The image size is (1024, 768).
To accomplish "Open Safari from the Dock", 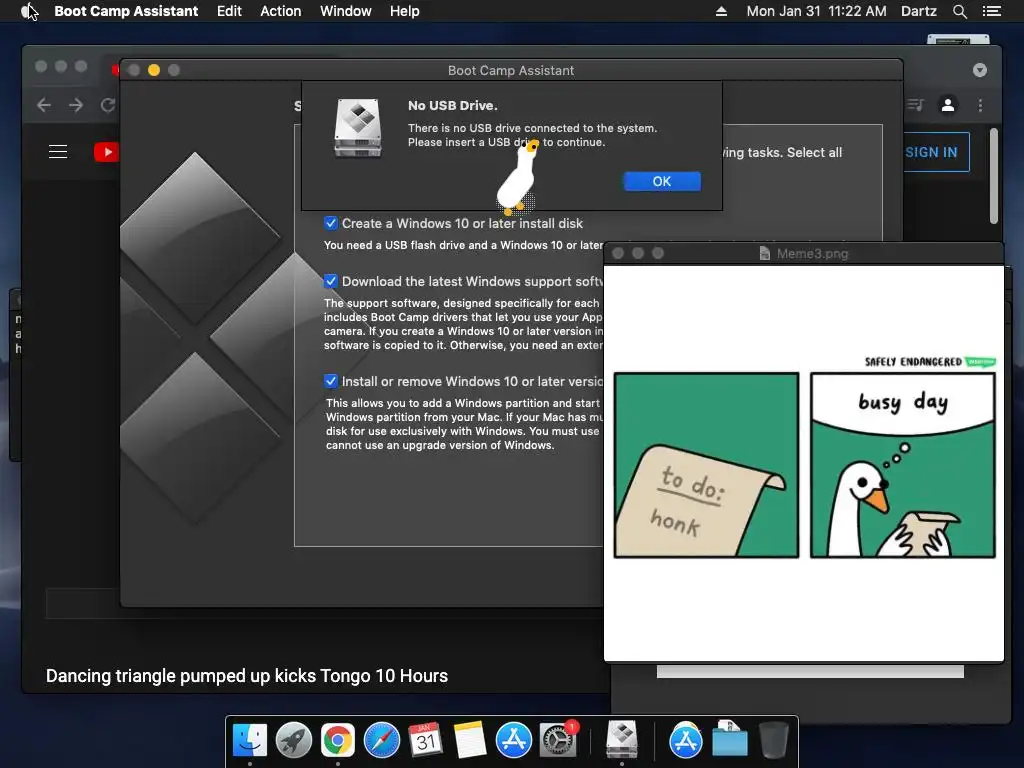I will point(382,741).
